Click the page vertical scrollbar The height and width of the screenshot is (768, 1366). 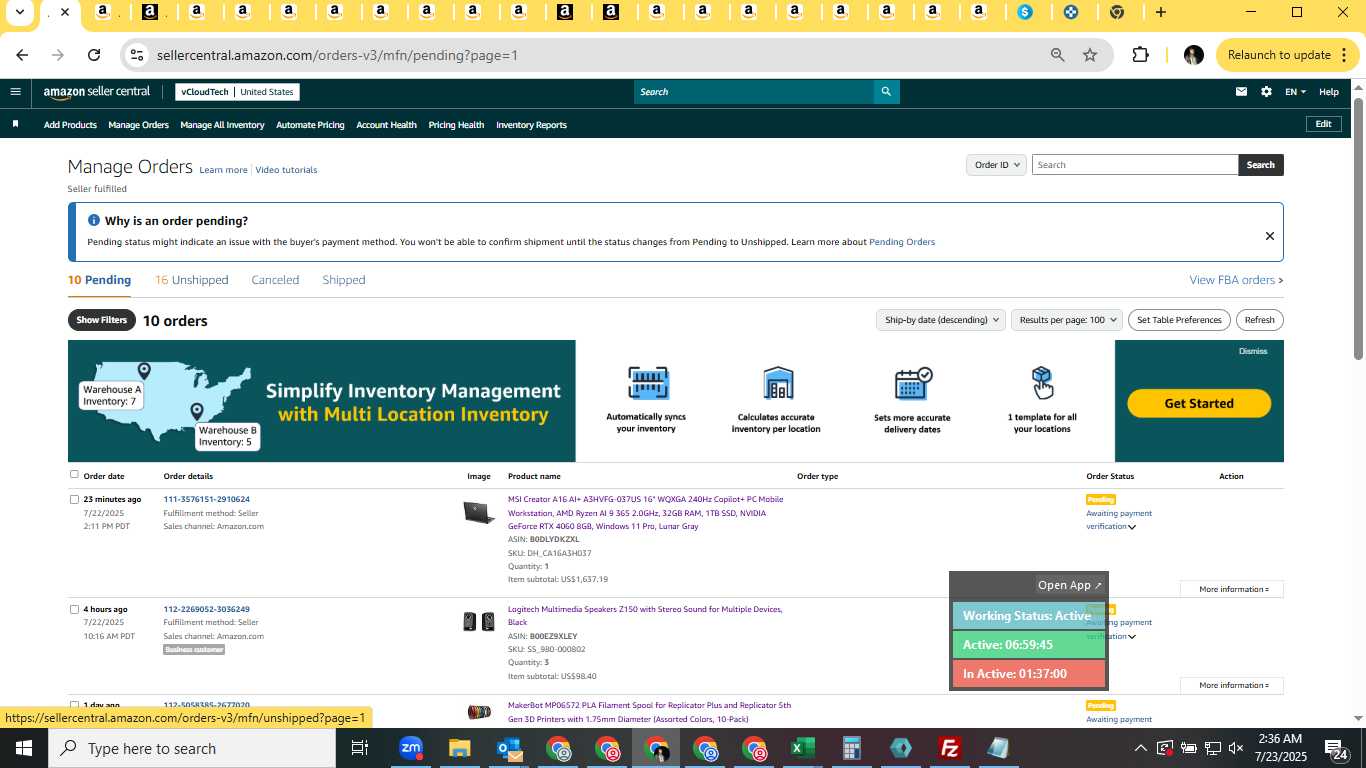coord(1358,228)
